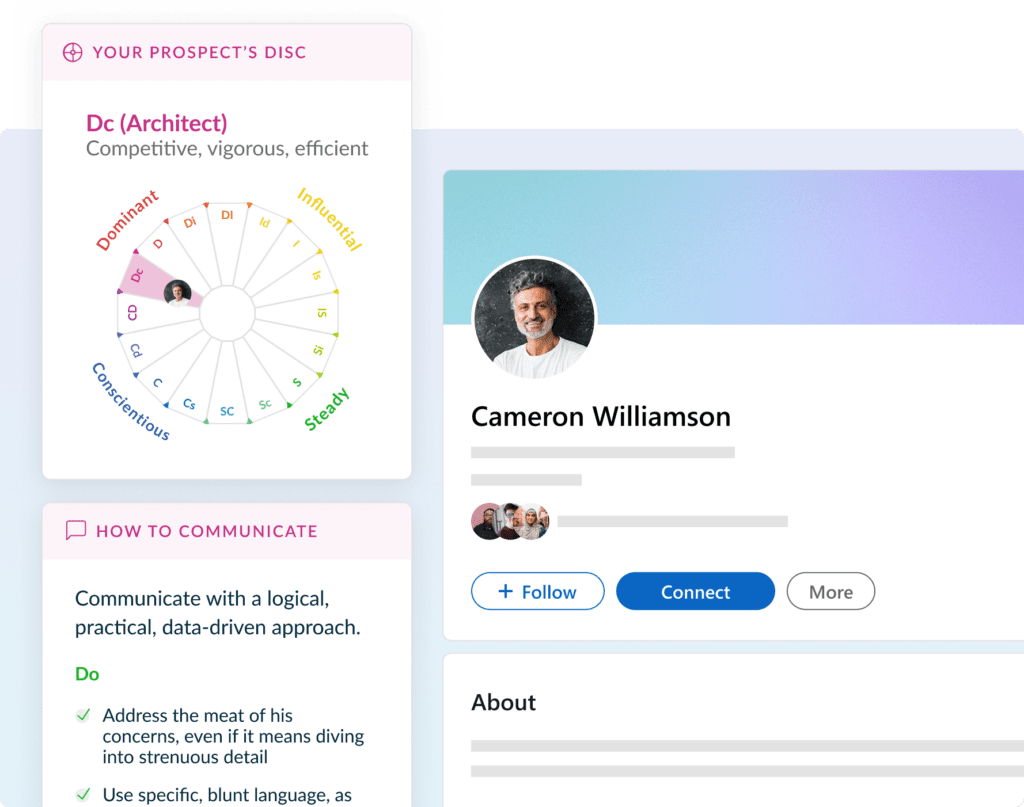This screenshot has width=1024, height=807.
Task: Click the checkmark next to "Use specific, blunt language"
Action: point(84,796)
